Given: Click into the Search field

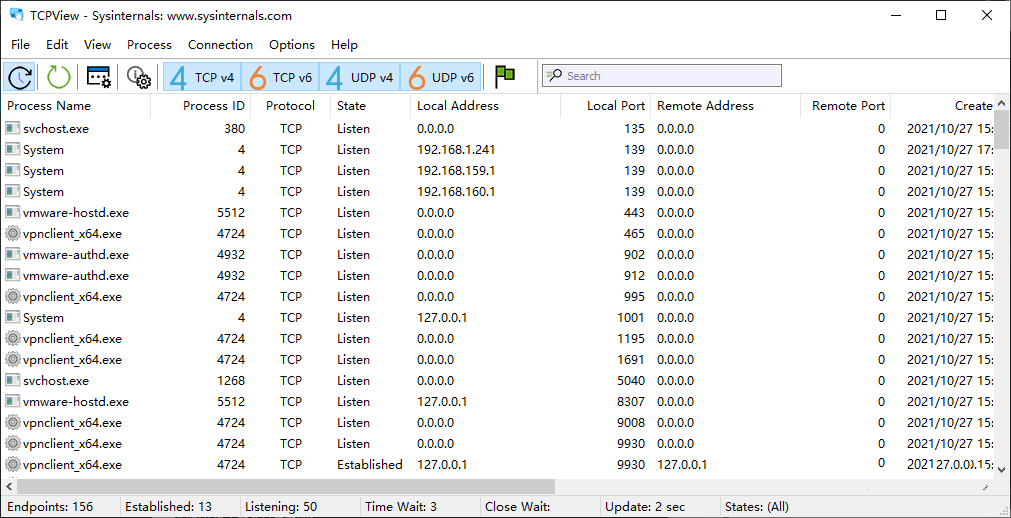Looking at the screenshot, I should 662,75.
